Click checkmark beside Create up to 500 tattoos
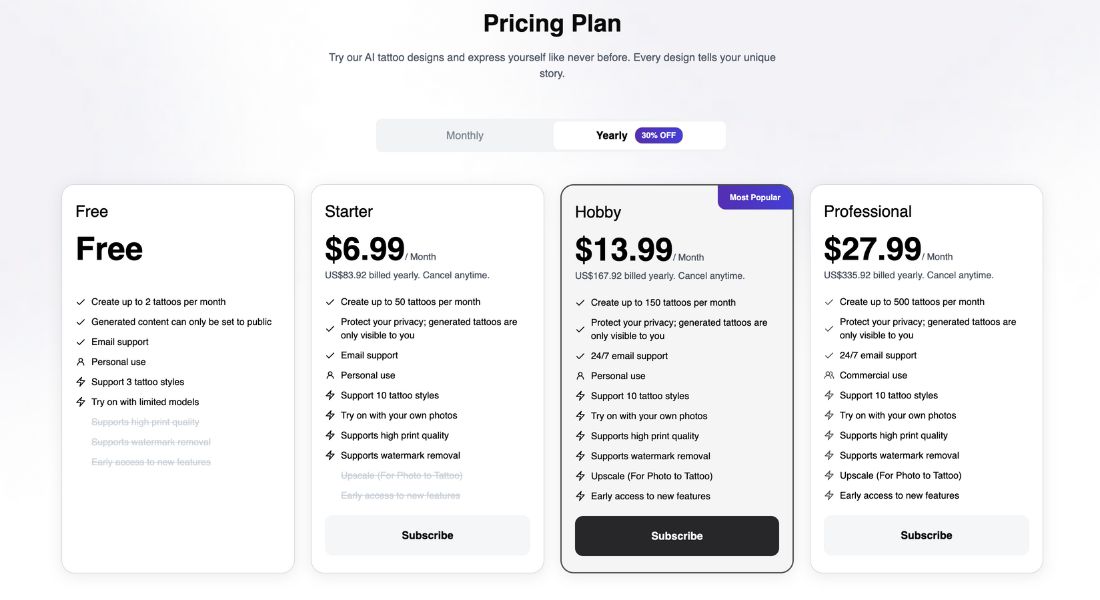 [x=829, y=302]
